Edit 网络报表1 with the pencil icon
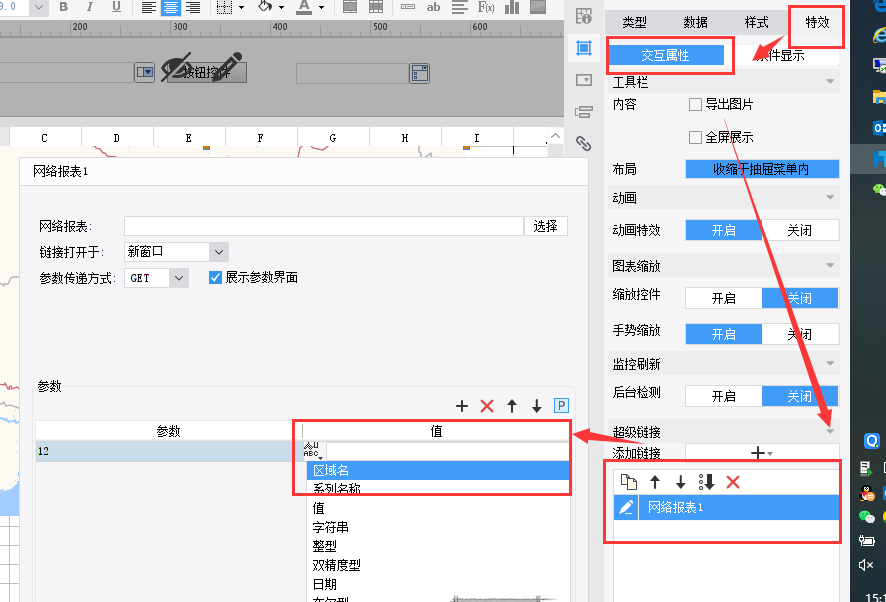This screenshot has width=886, height=602. click(x=626, y=507)
